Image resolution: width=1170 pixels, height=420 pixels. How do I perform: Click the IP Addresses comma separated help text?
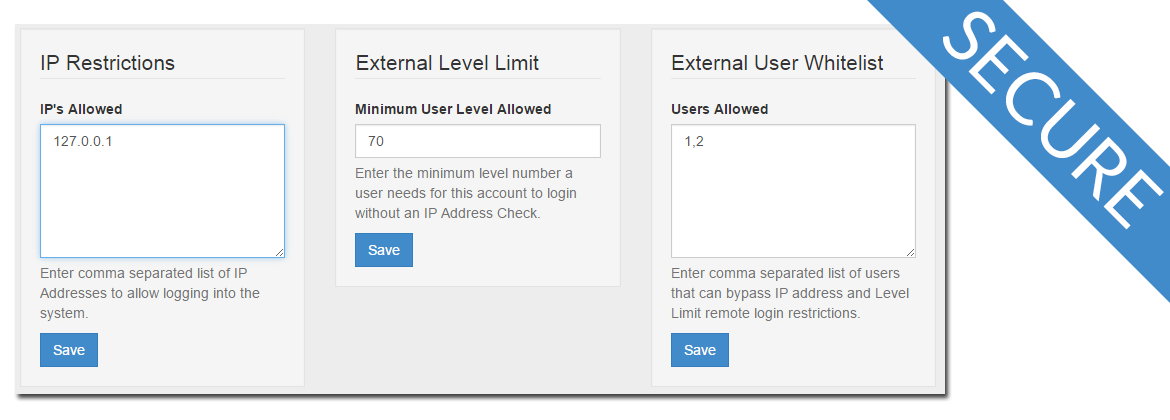(150, 293)
